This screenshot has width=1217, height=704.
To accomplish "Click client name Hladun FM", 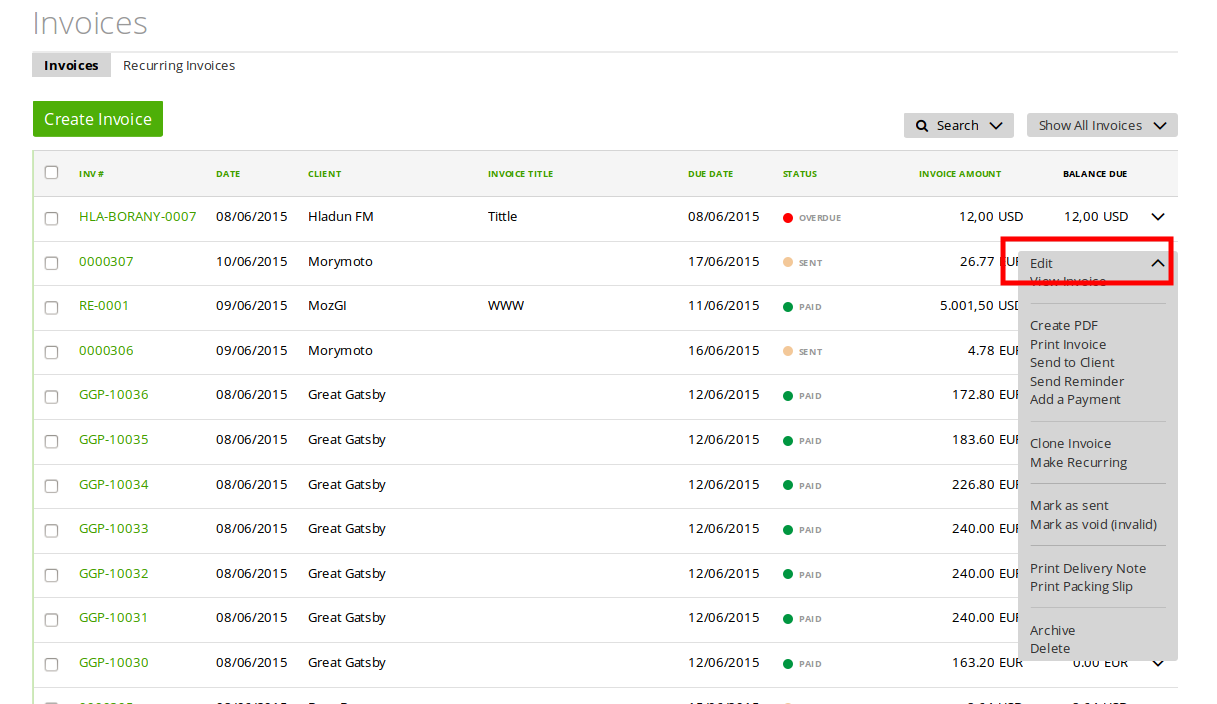I will click(341, 216).
